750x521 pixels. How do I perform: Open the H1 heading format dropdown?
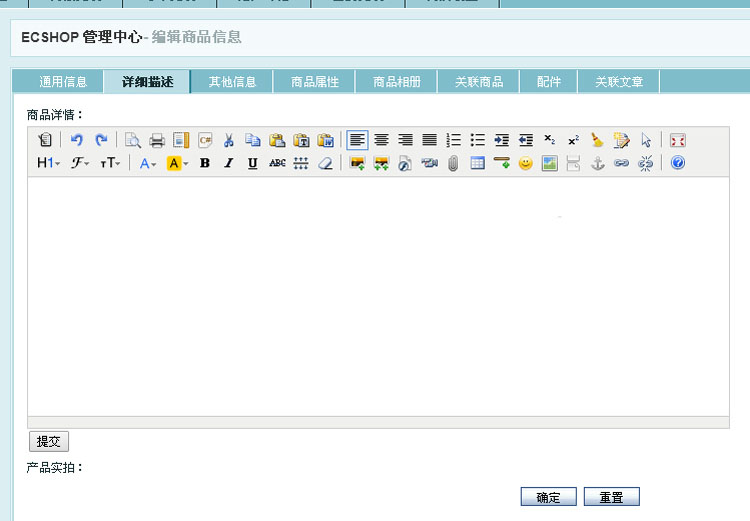point(49,163)
